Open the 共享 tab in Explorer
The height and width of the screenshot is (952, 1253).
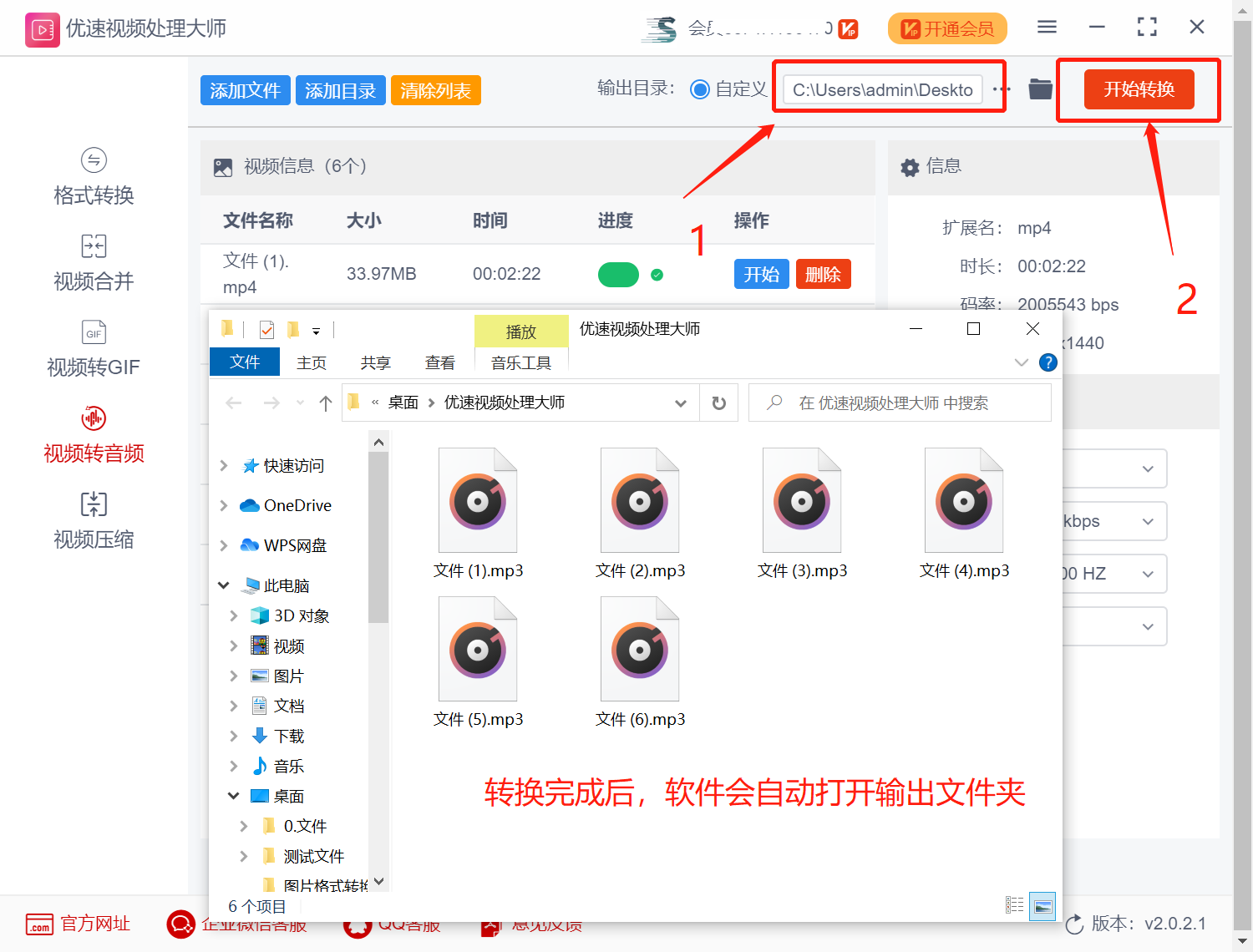pos(376,362)
